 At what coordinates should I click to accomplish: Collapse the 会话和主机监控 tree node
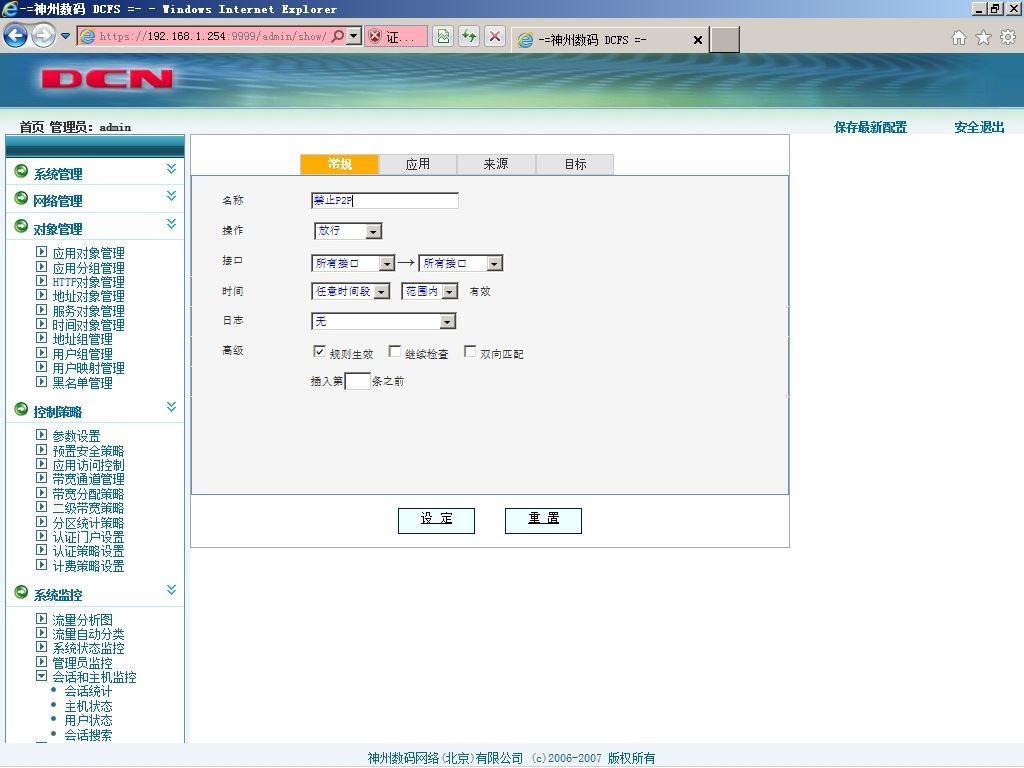(x=41, y=676)
